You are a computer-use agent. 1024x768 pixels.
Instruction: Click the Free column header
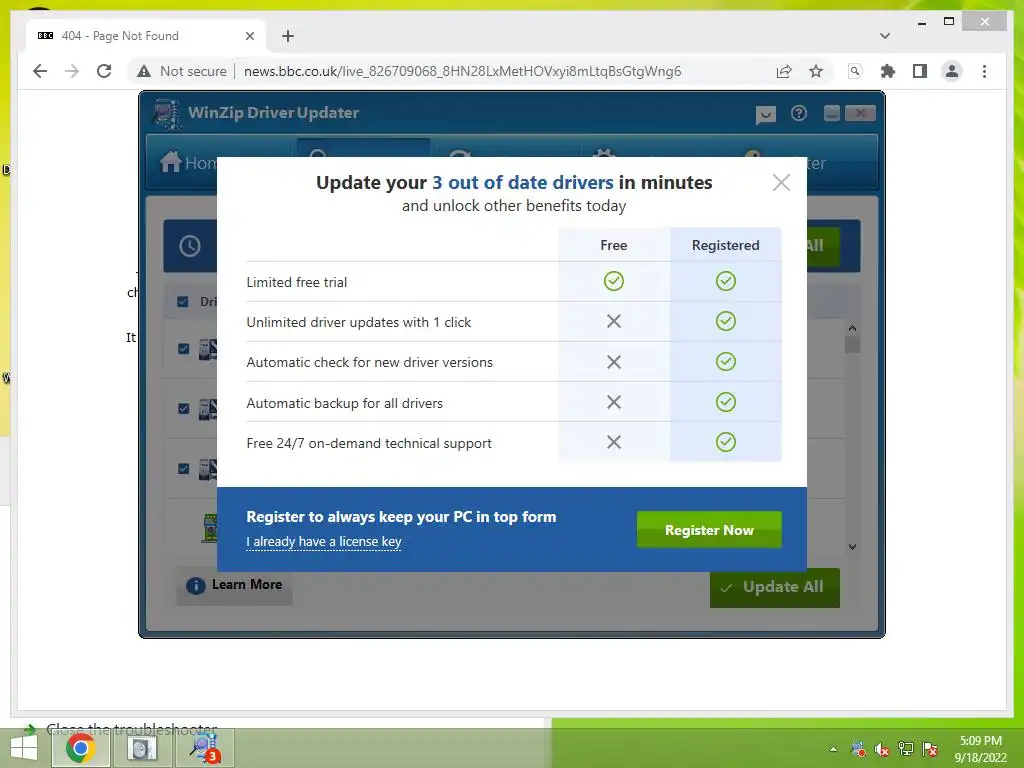pos(613,245)
